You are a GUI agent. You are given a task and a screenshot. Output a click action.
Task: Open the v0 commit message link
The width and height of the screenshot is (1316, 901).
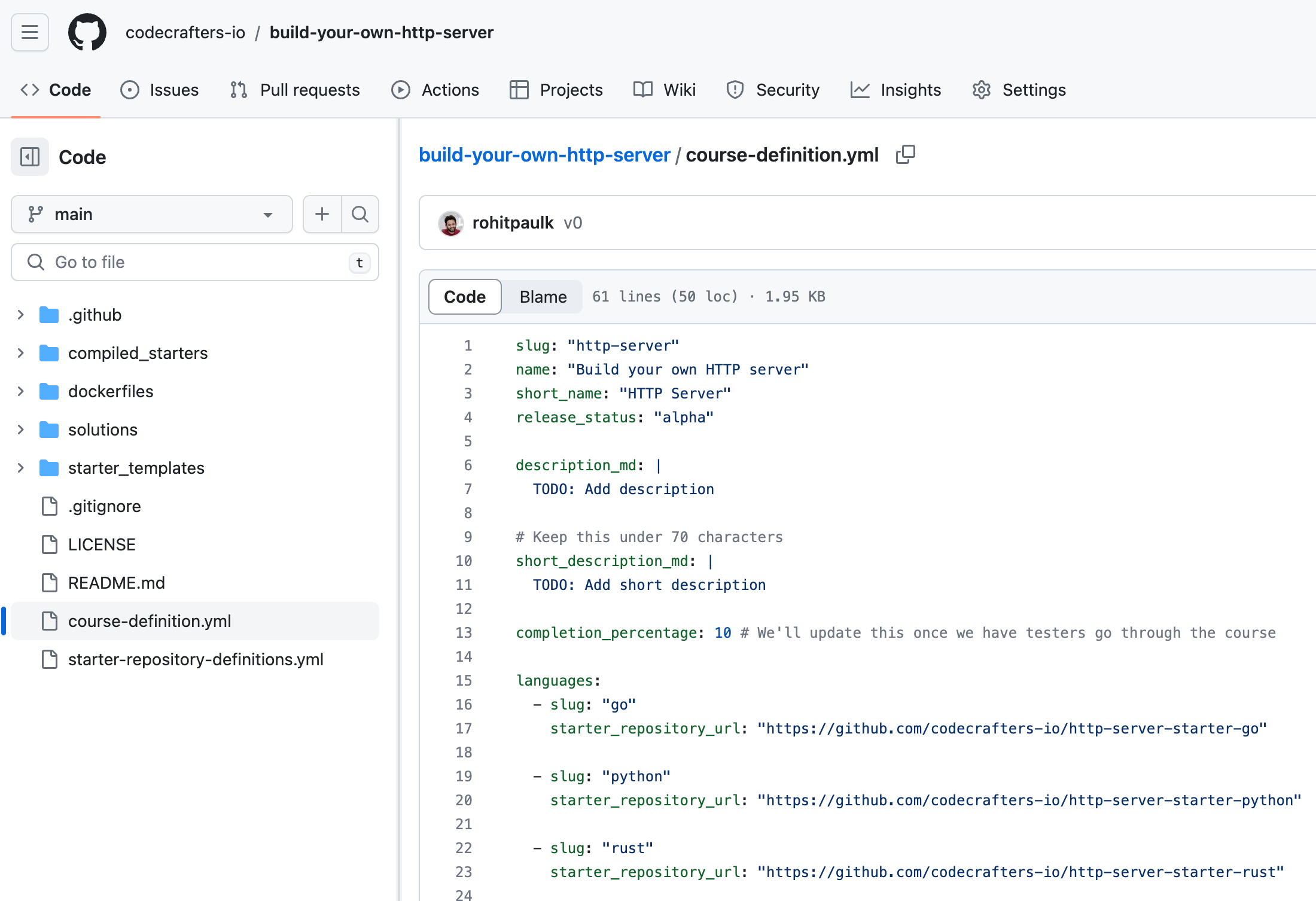[x=573, y=223]
